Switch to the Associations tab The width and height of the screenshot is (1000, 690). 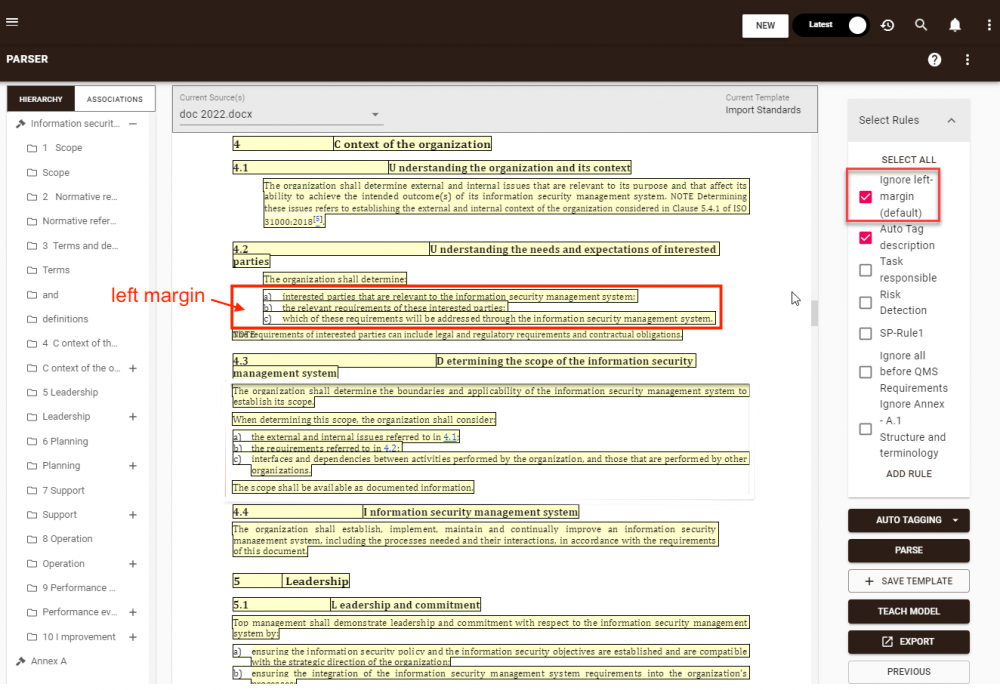click(114, 99)
